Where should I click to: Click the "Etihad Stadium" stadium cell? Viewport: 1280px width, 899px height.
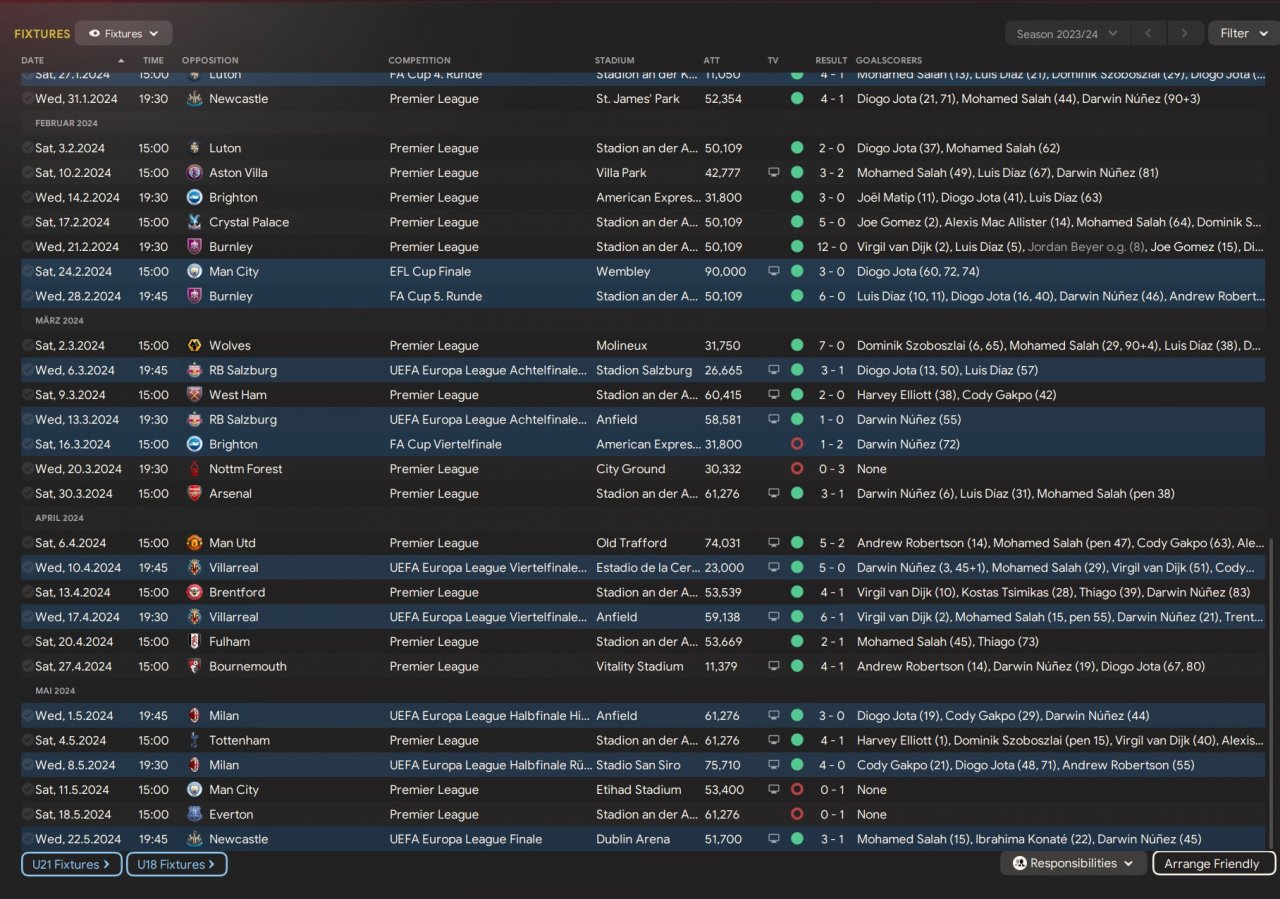click(x=639, y=790)
